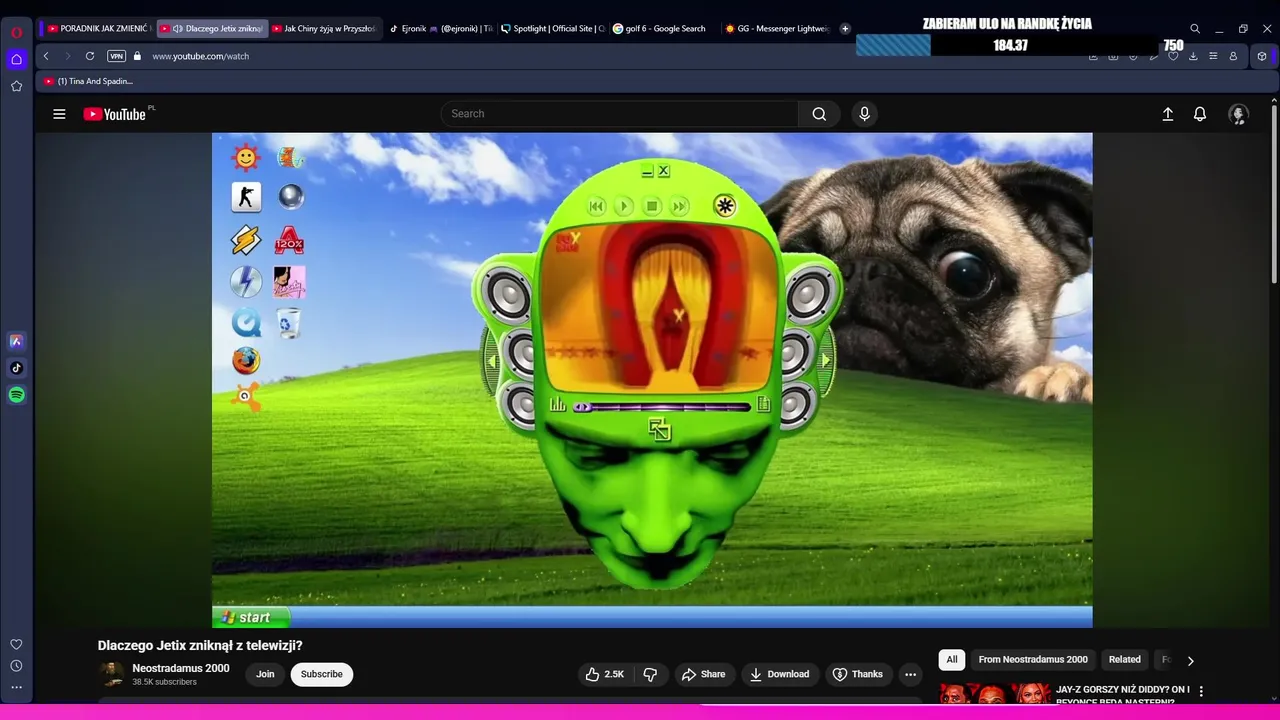1280x720 pixels.
Task: Start voice search with the microphone
Action: click(x=865, y=114)
